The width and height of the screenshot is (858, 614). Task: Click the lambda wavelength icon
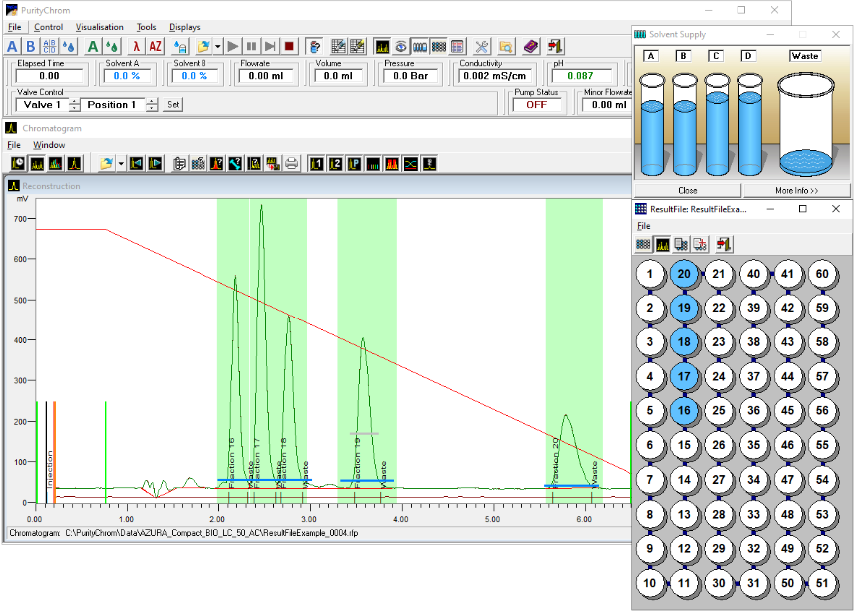point(137,46)
